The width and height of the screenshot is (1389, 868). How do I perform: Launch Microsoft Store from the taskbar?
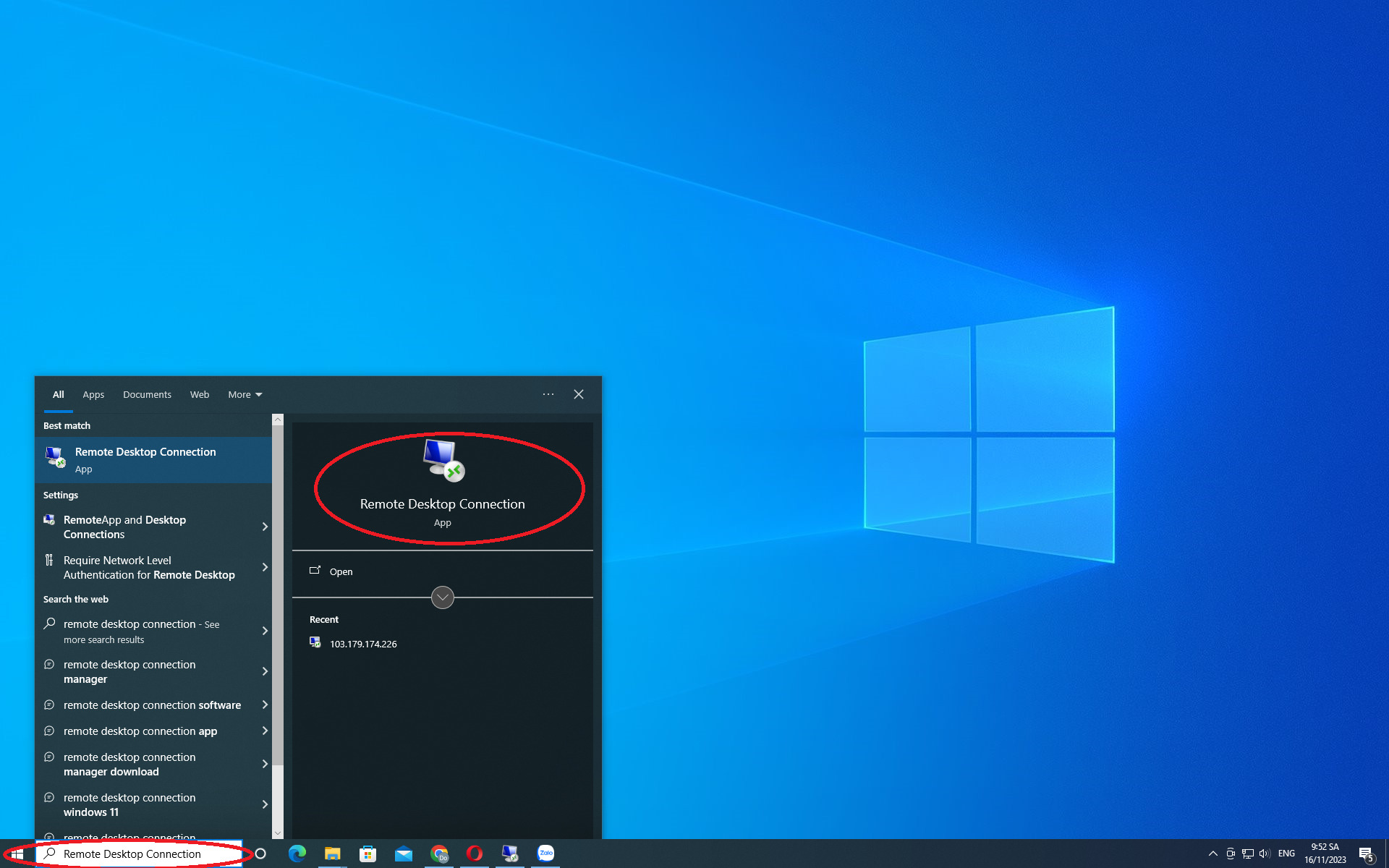coord(368,854)
